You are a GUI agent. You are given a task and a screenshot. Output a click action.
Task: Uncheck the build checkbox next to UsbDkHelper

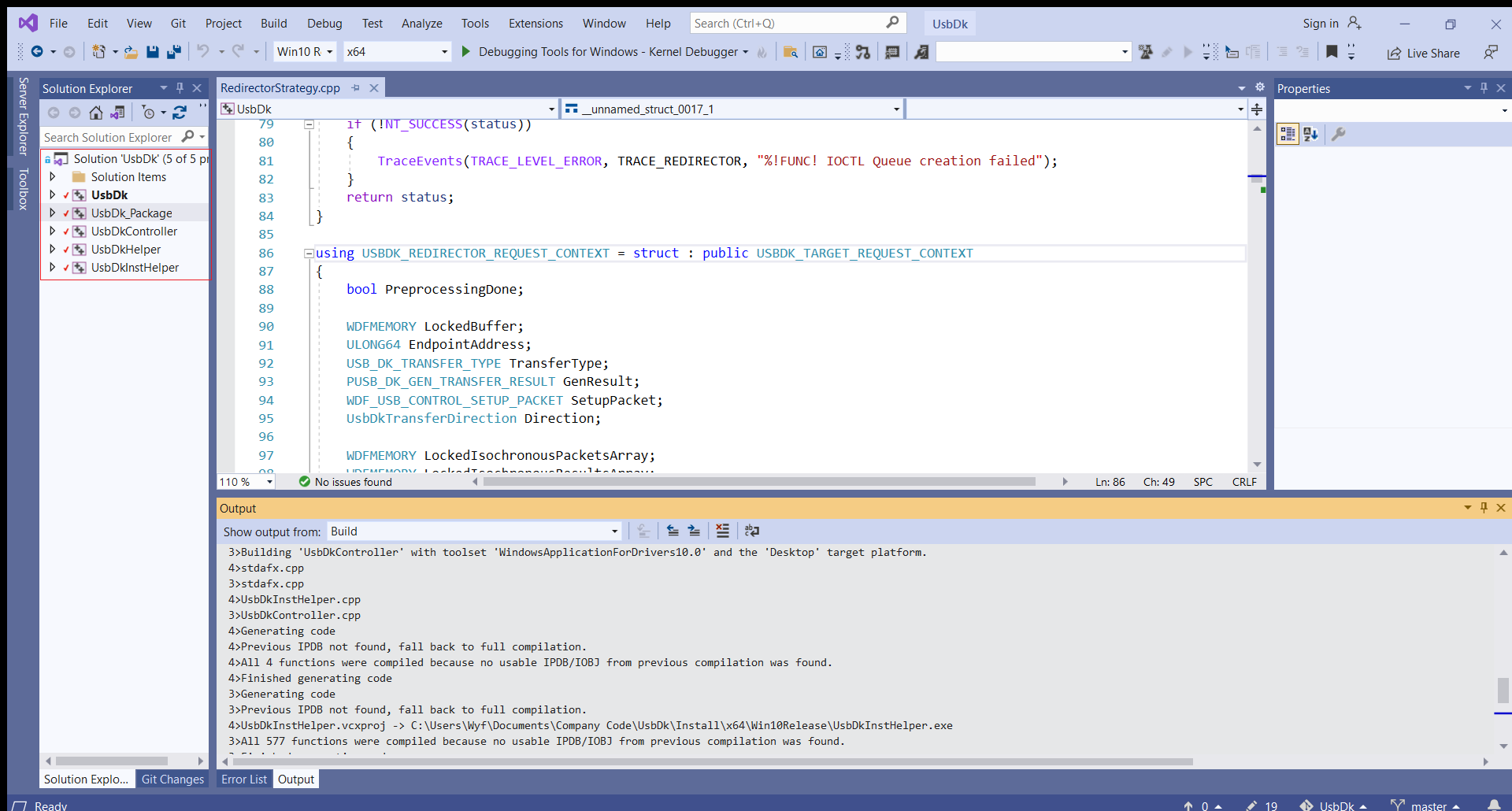(65, 249)
